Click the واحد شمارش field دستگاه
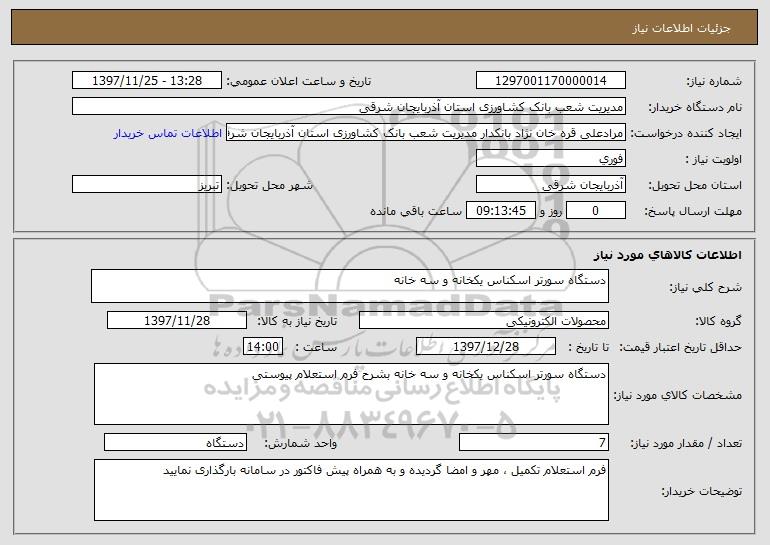Image resolution: width=770 pixels, height=545 pixels. click(175, 442)
